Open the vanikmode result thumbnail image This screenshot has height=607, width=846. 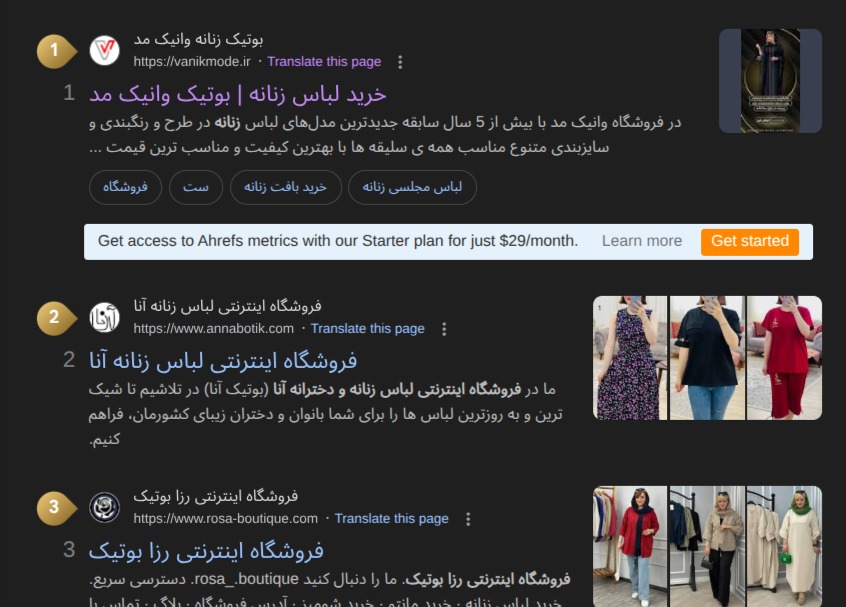(770, 81)
